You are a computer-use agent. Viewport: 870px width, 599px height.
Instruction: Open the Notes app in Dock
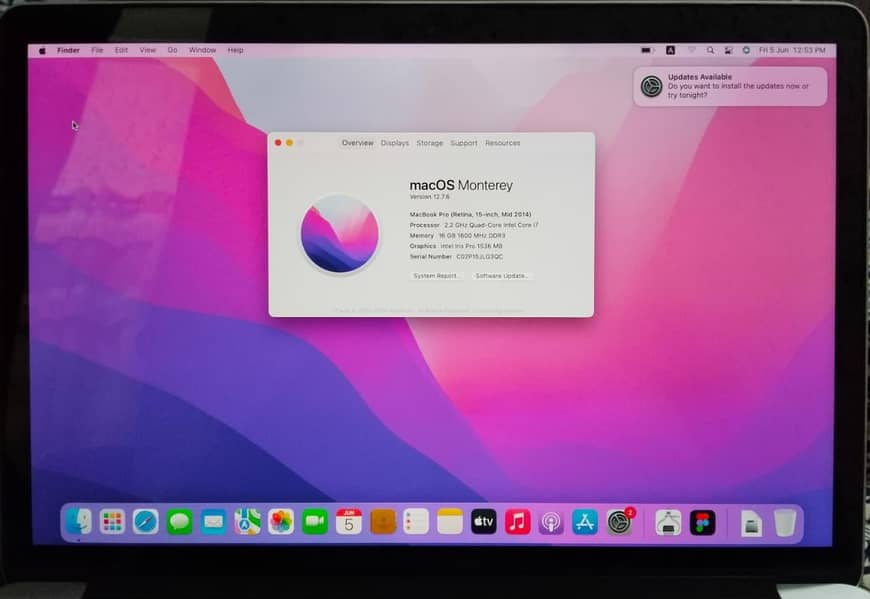tap(450, 522)
